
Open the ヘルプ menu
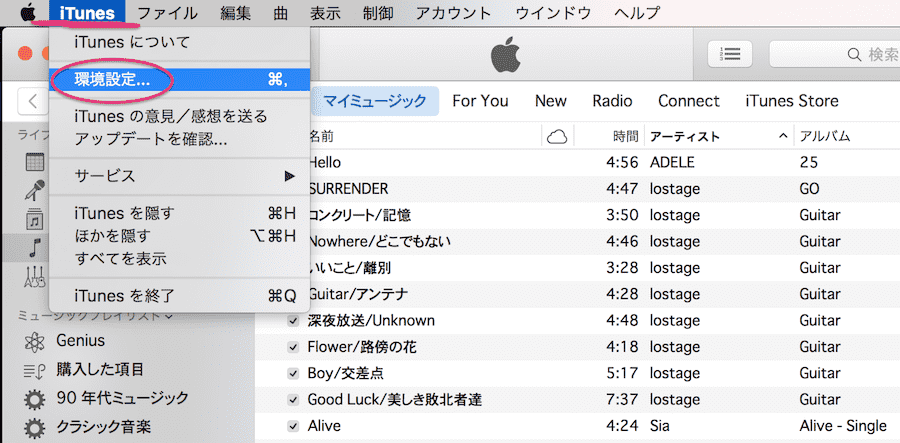(x=637, y=12)
